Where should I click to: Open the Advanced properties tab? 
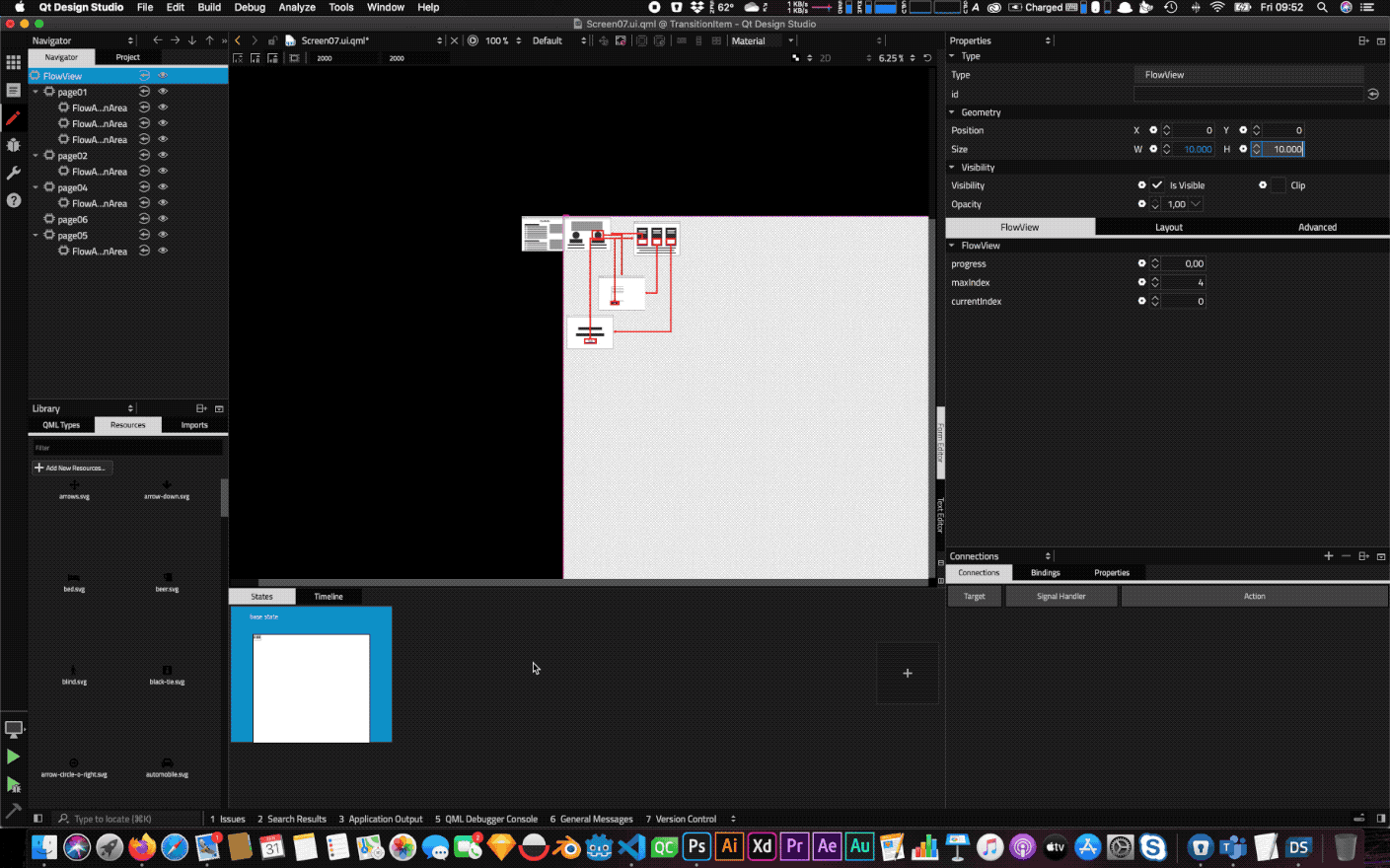point(1316,227)
